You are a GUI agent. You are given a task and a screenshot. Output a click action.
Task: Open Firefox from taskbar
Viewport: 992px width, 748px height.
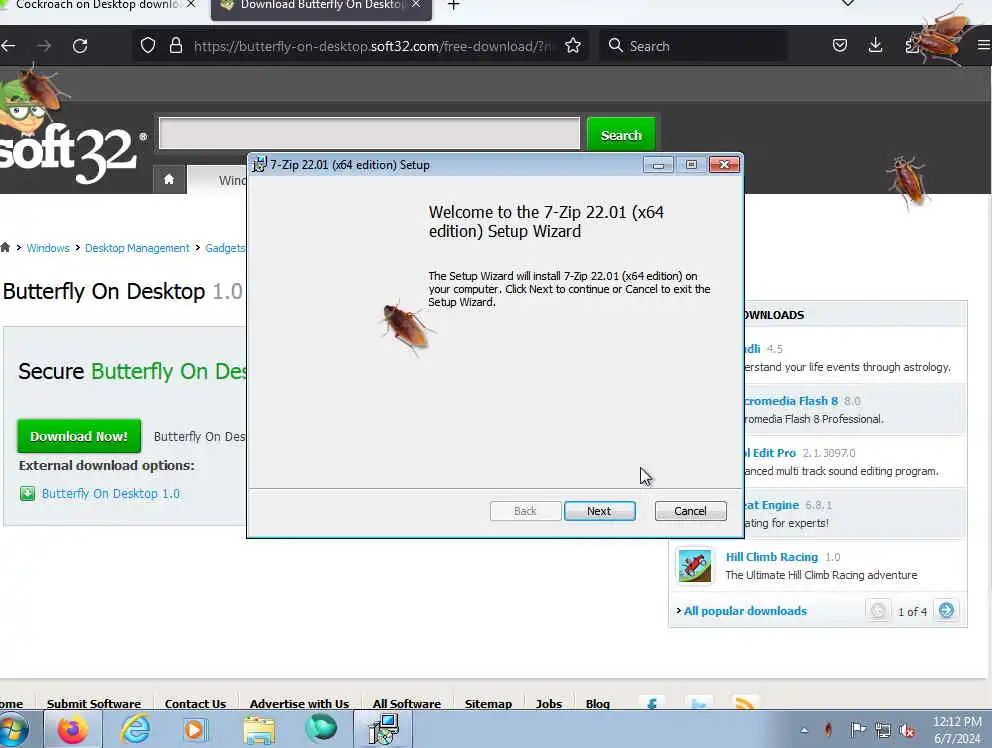coord(72,730)
